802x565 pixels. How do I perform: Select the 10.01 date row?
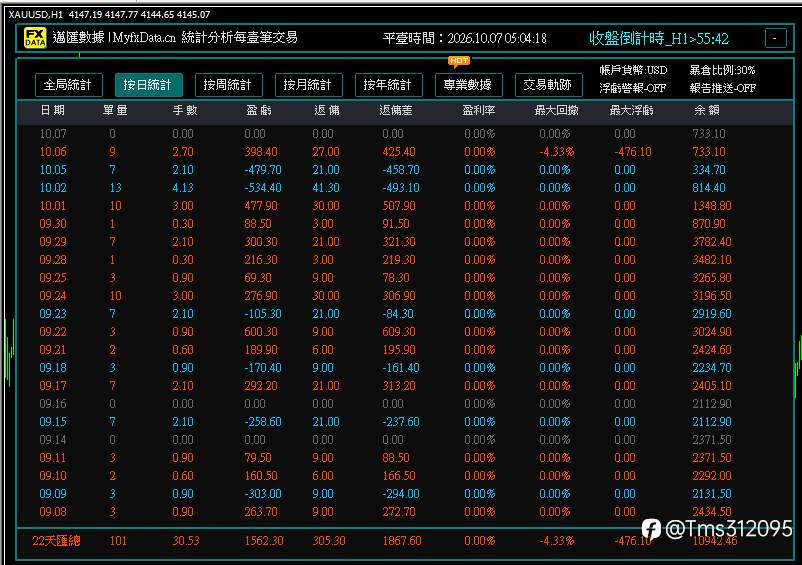[404, 206]
